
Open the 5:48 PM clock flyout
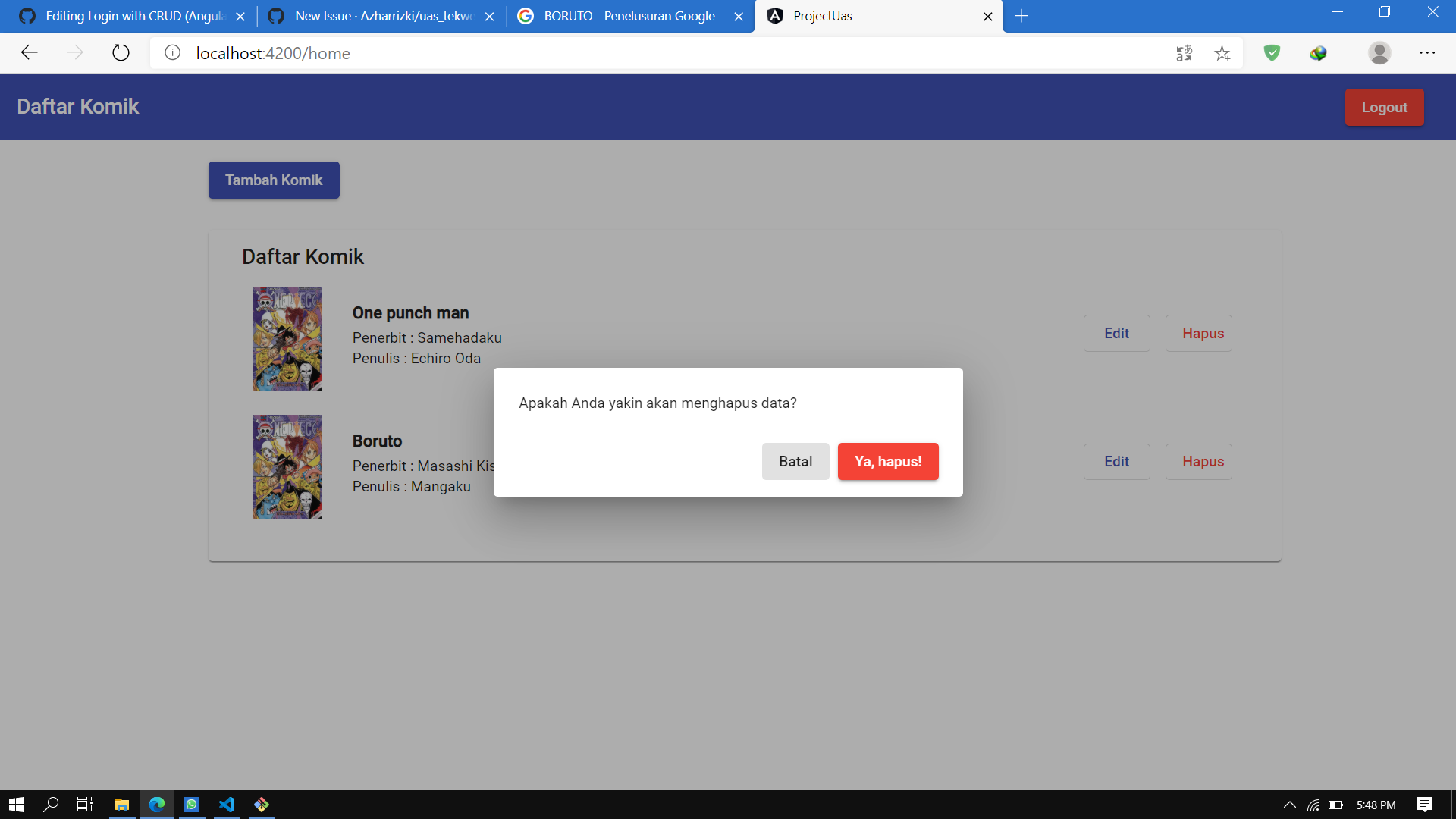click(x=1376, y=805)
